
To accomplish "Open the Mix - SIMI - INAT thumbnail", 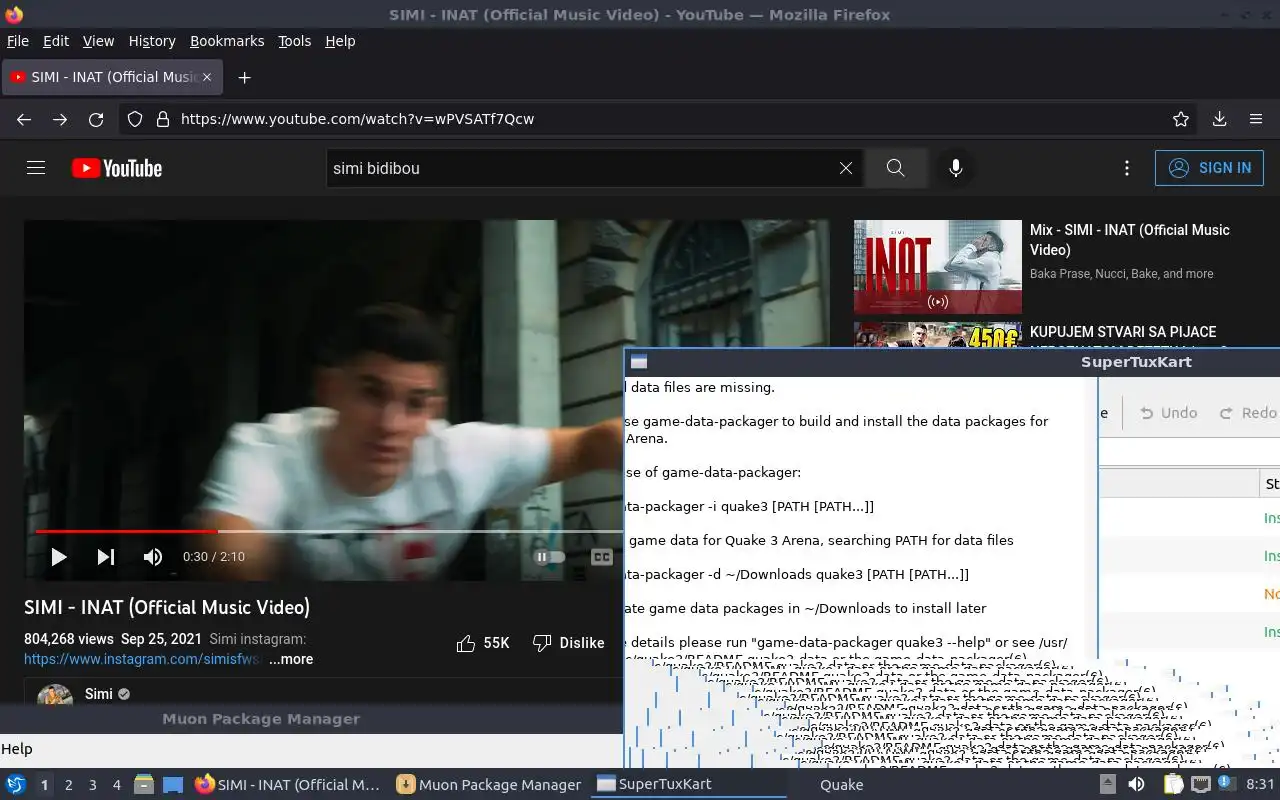I will click(938, 267).
